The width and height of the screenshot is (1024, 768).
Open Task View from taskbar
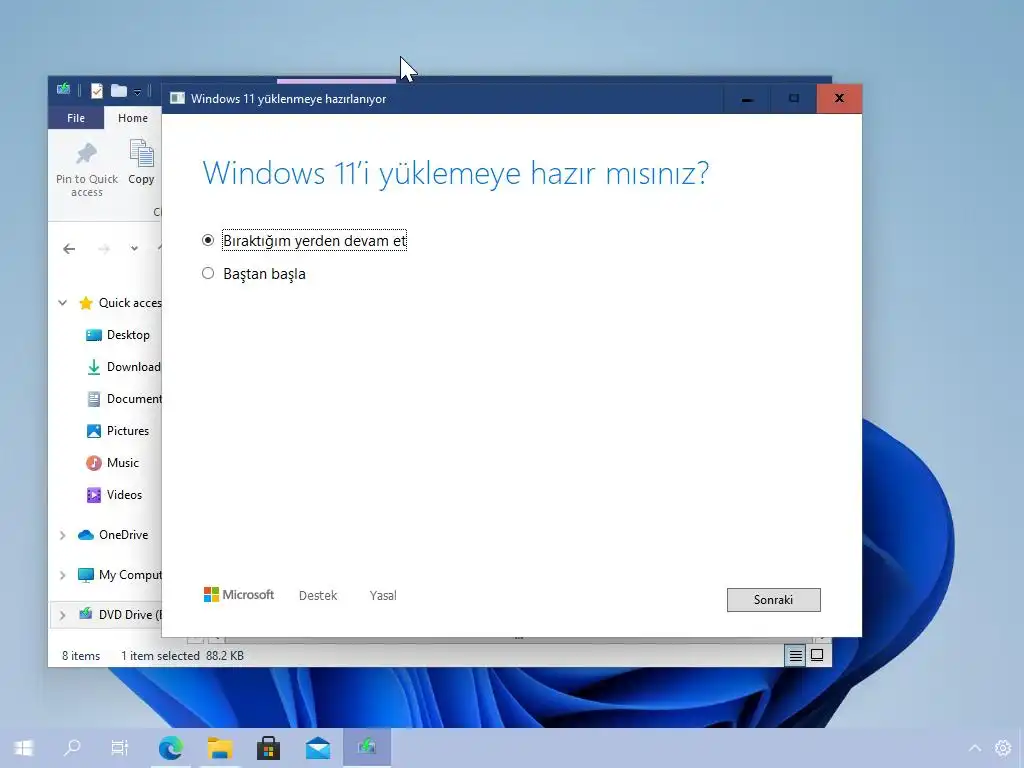[x=120, y=748]
